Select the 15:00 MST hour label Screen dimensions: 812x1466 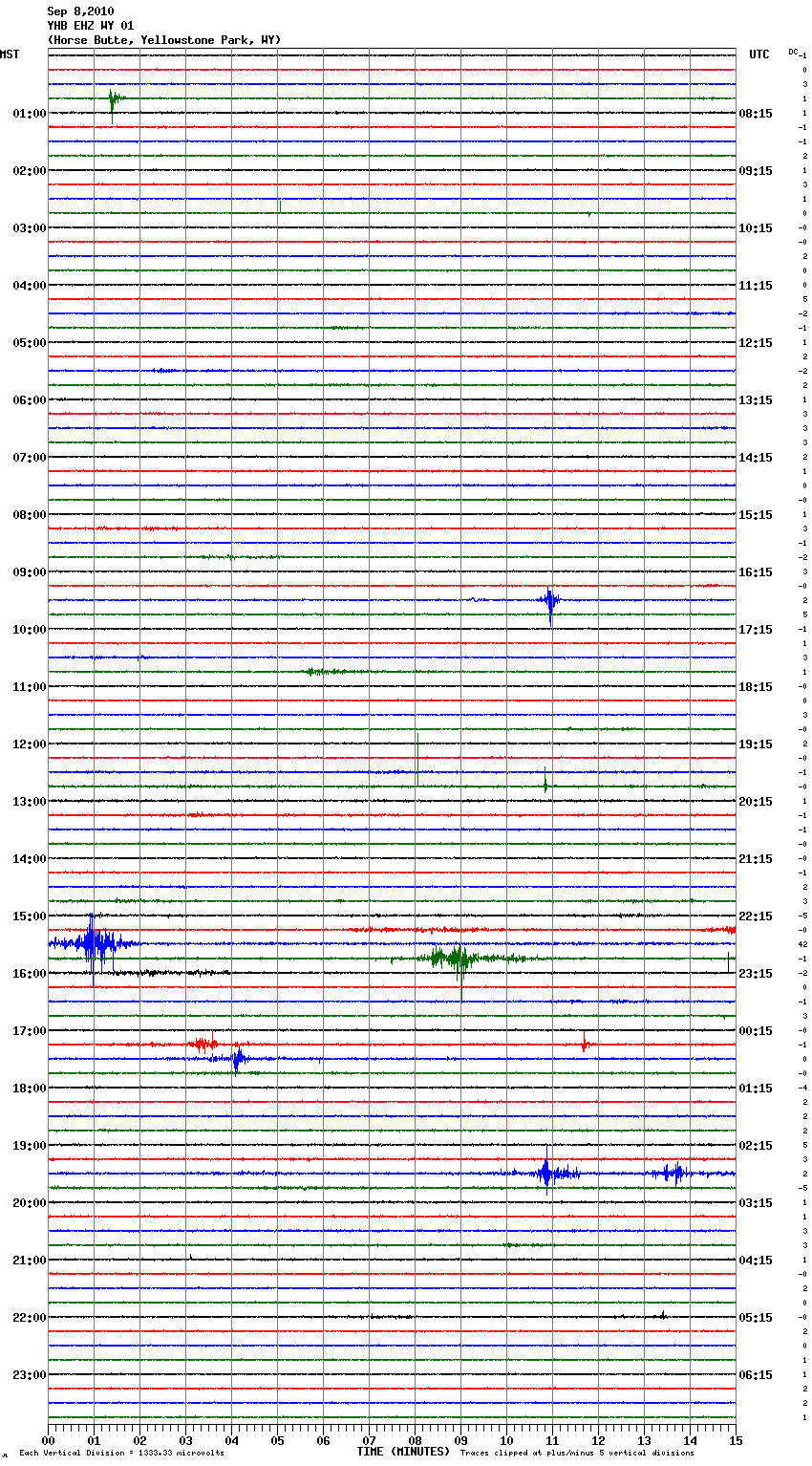coord(30,916)
